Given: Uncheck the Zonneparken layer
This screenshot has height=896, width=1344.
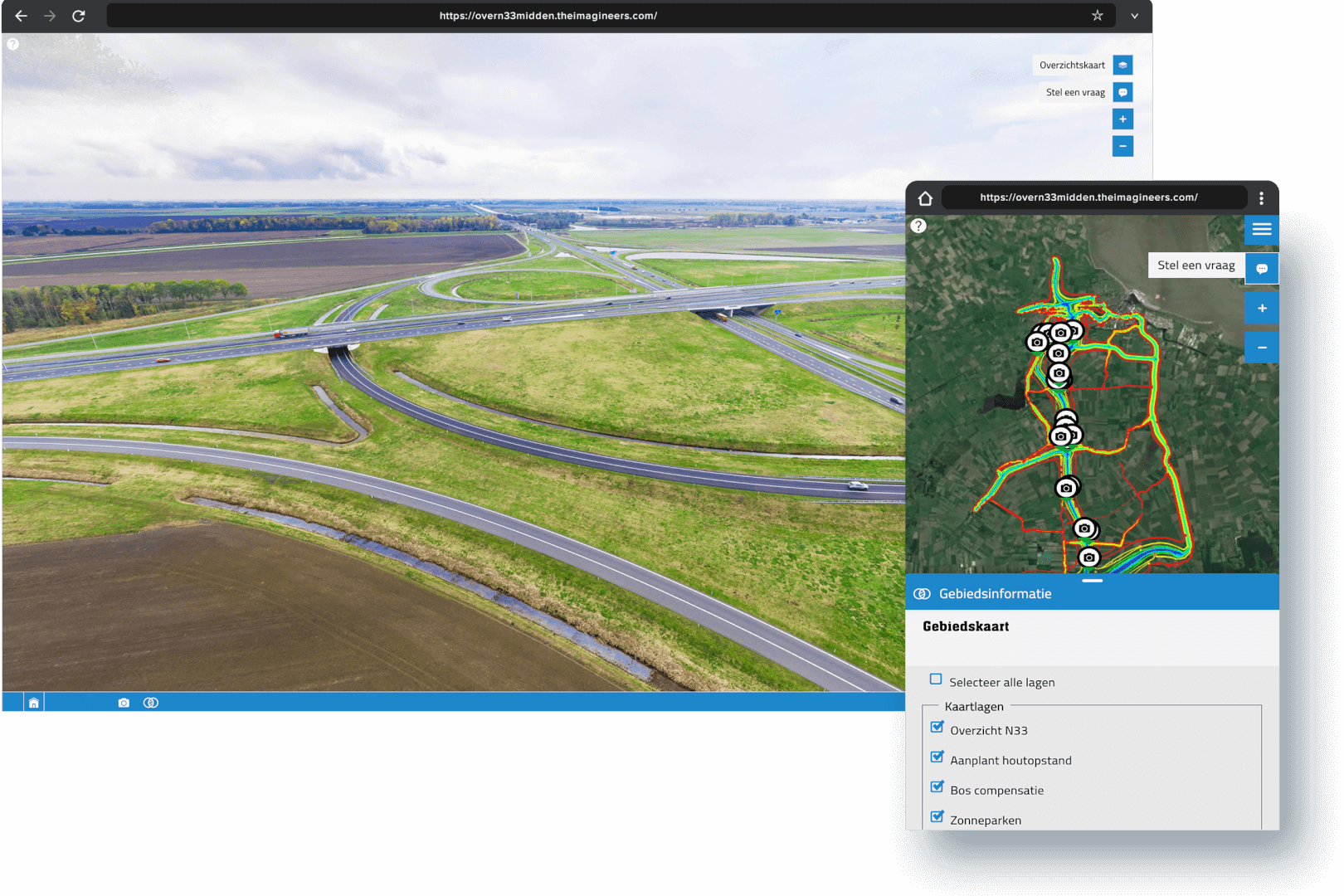Looking at the screenshot, I should point(937,816).
